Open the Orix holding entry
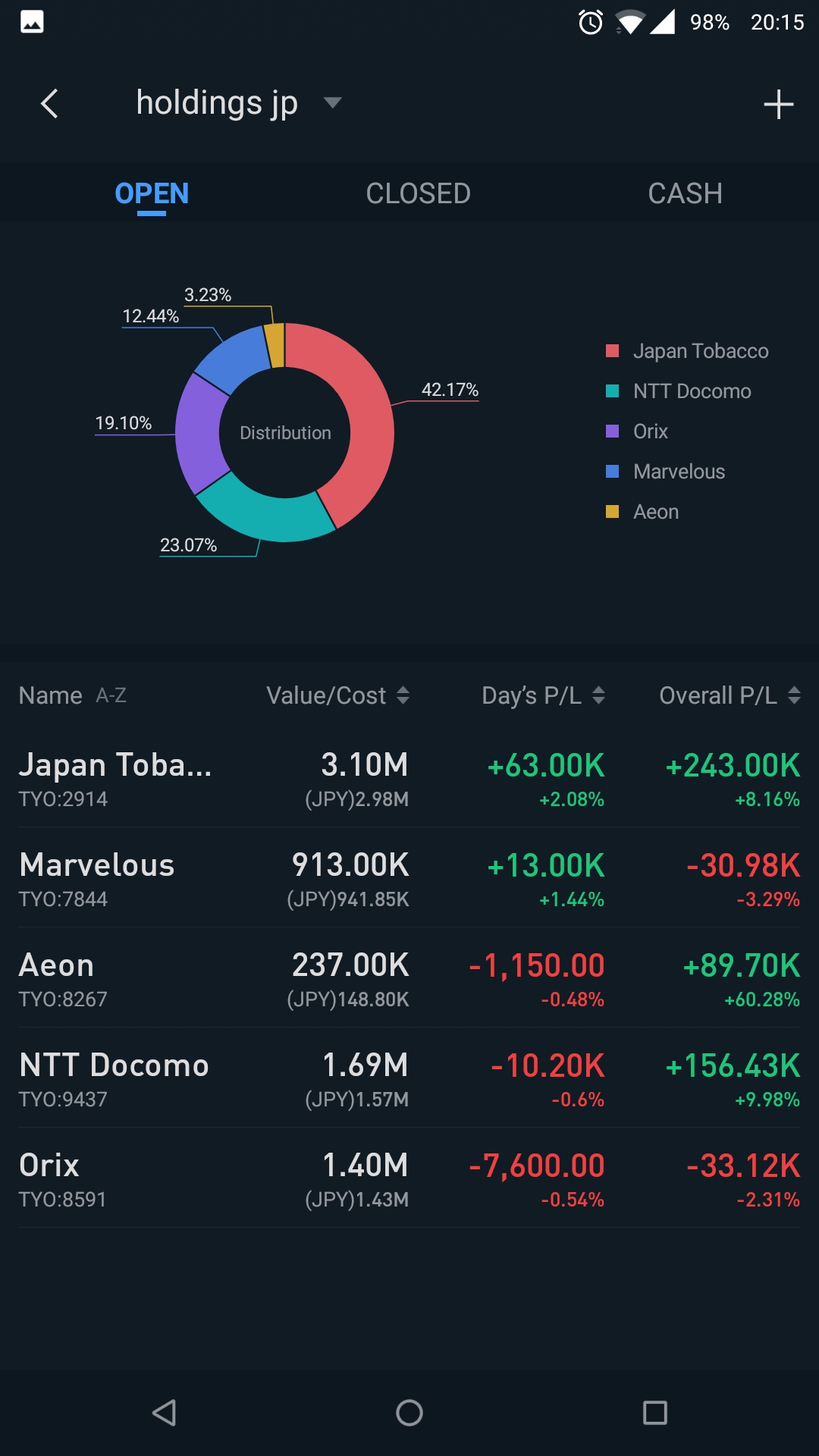The width and height of the screenshot is (819, 1456). [409, 1178]
